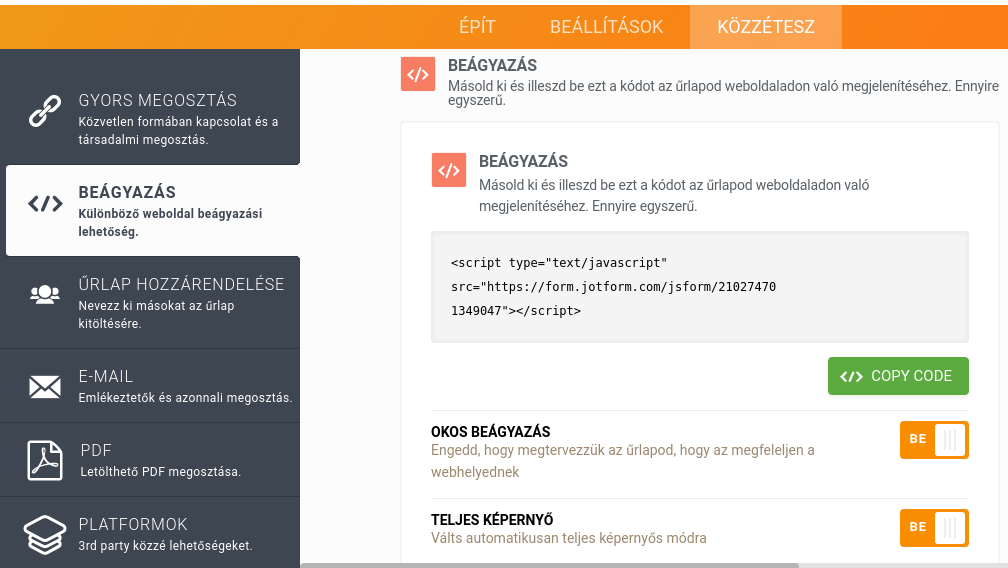Image resolution: width=1008 pixels, height=568 pixels.
Task: Open Gyors Megosztás sharing option
Action: [x=158, y=101]
